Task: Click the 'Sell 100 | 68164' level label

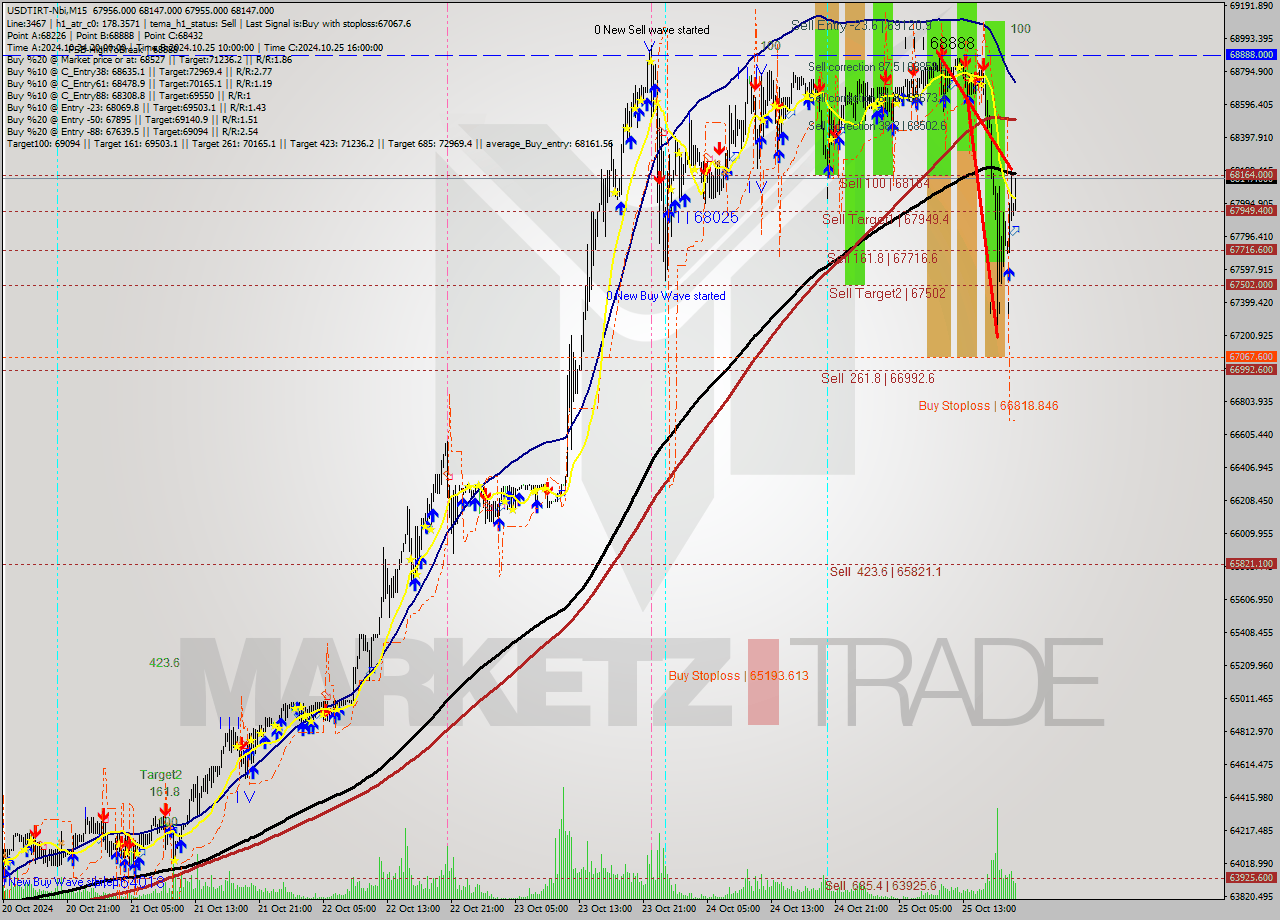Action: pos(885,184)
